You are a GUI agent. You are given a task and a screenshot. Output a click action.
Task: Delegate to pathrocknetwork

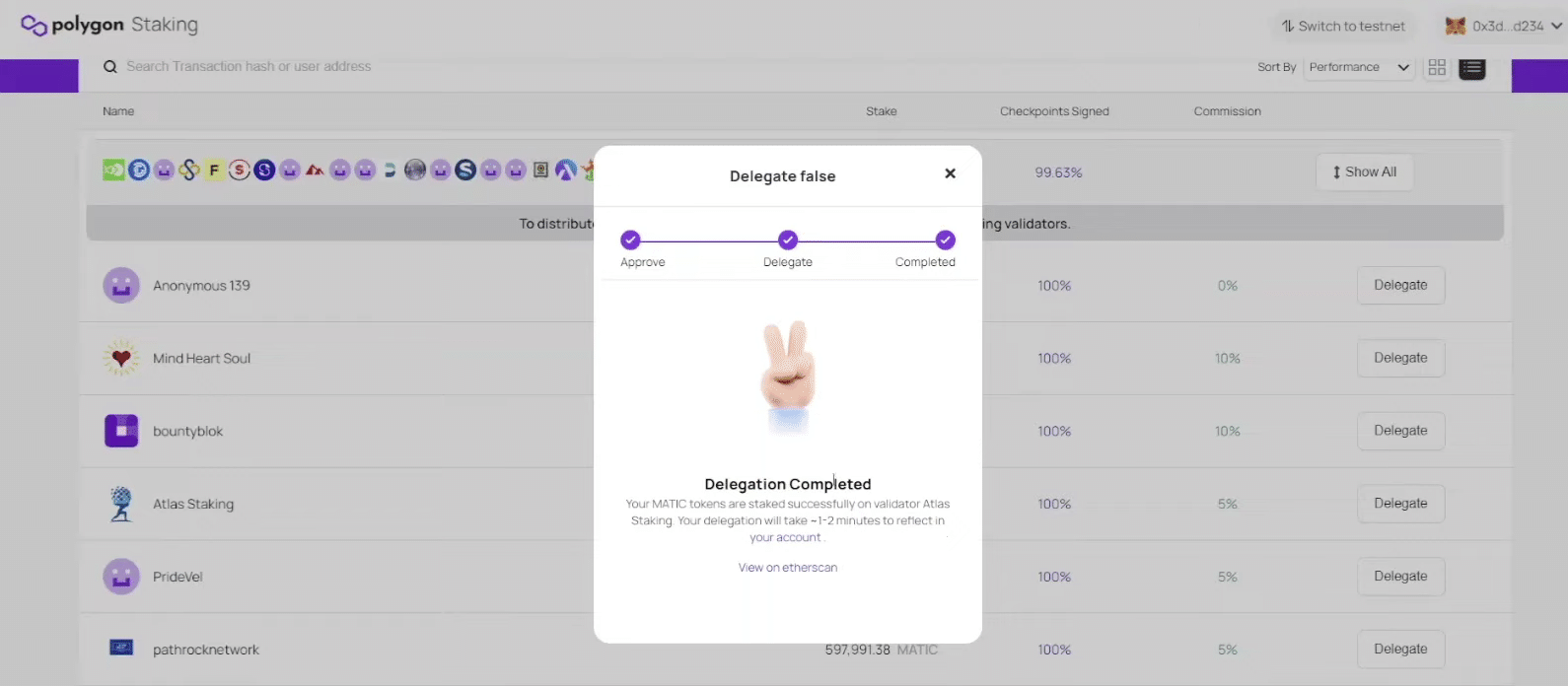(x=1400, y=650)
